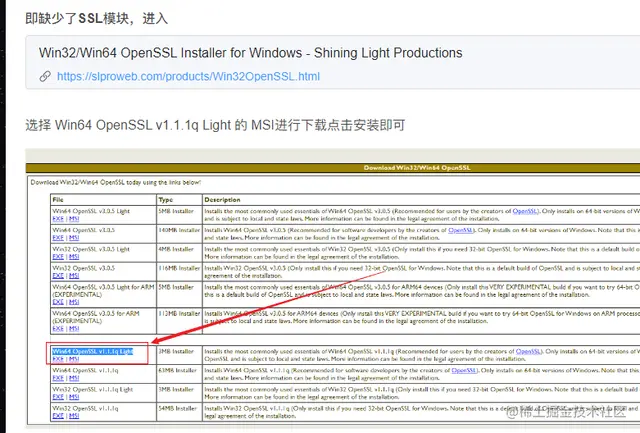The width and height of the screenshot is (640, 433).
Task: Click the OpenSSL link in the 63MB v1.1.1q description
Action: [464, 371]
